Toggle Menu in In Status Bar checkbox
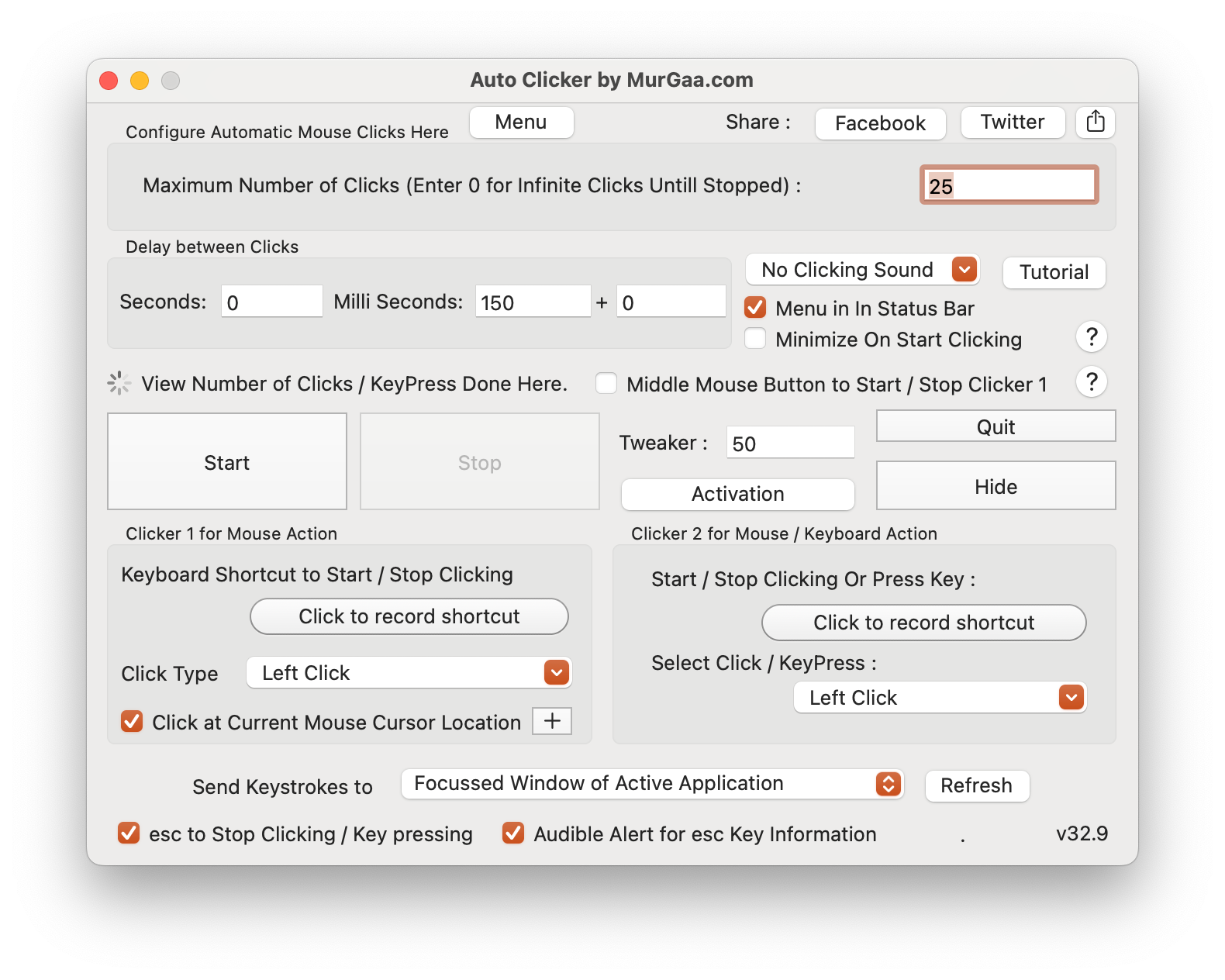This screenshot has height=980, width=1225. (755, 308)
